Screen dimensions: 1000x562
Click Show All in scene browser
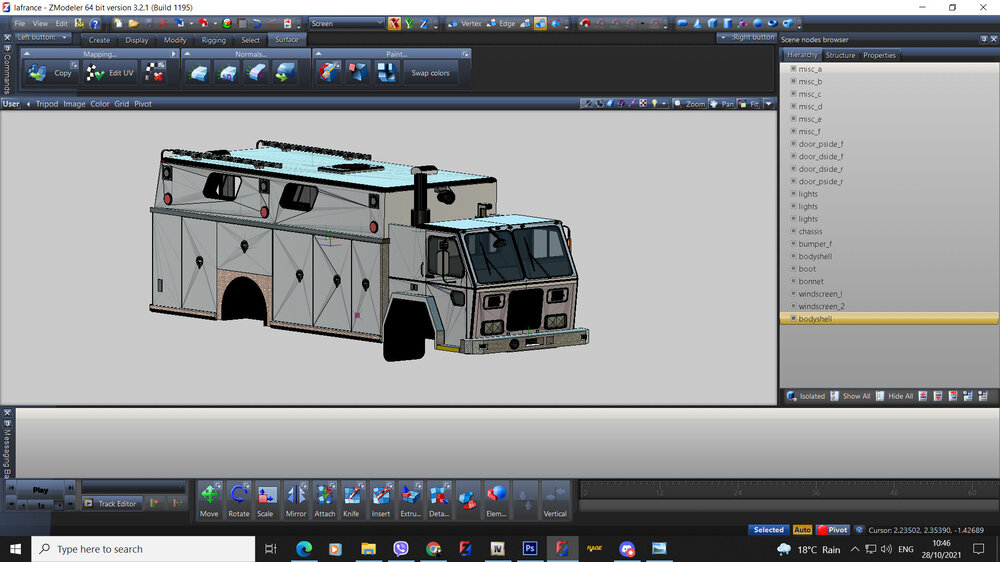(856, 396)
